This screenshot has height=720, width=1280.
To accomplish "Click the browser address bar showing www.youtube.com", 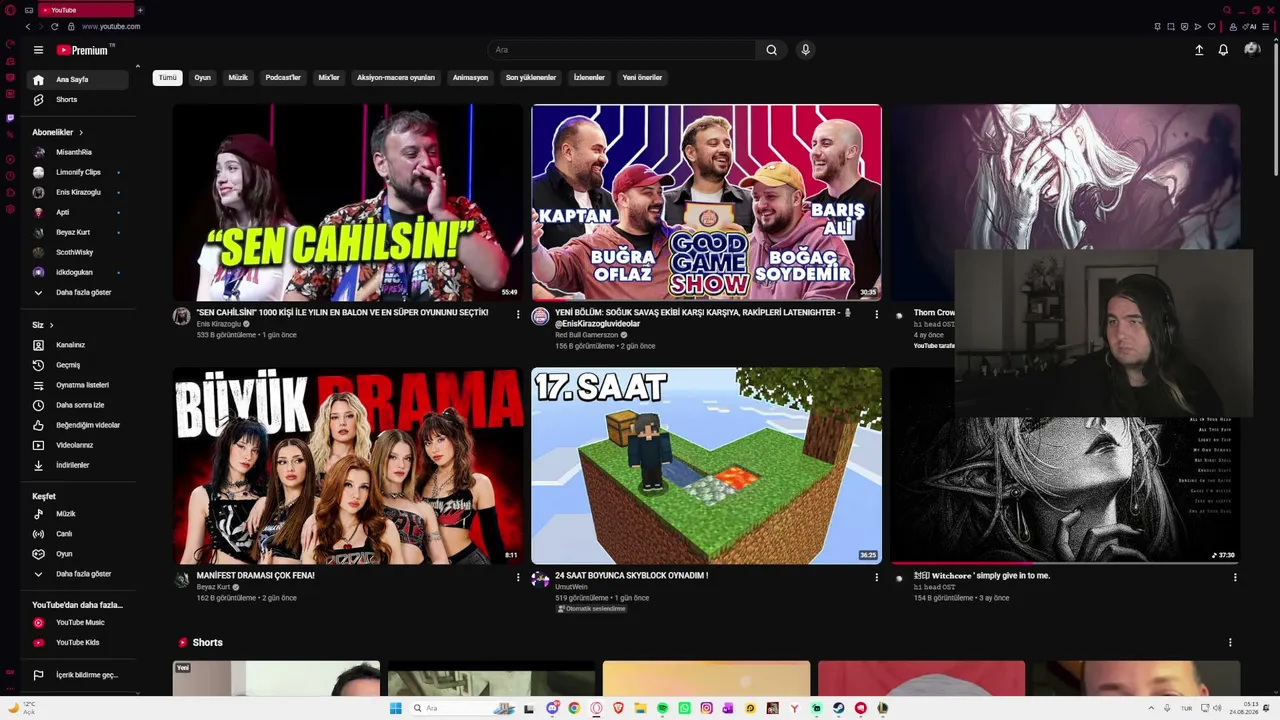I will tap(111, 27).
